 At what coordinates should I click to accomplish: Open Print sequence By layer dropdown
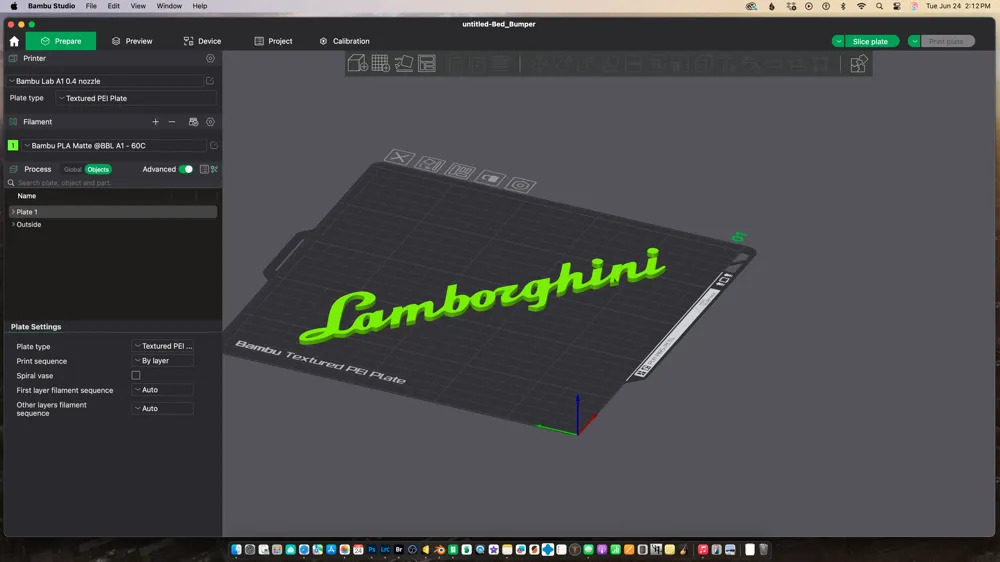[163, 360]
